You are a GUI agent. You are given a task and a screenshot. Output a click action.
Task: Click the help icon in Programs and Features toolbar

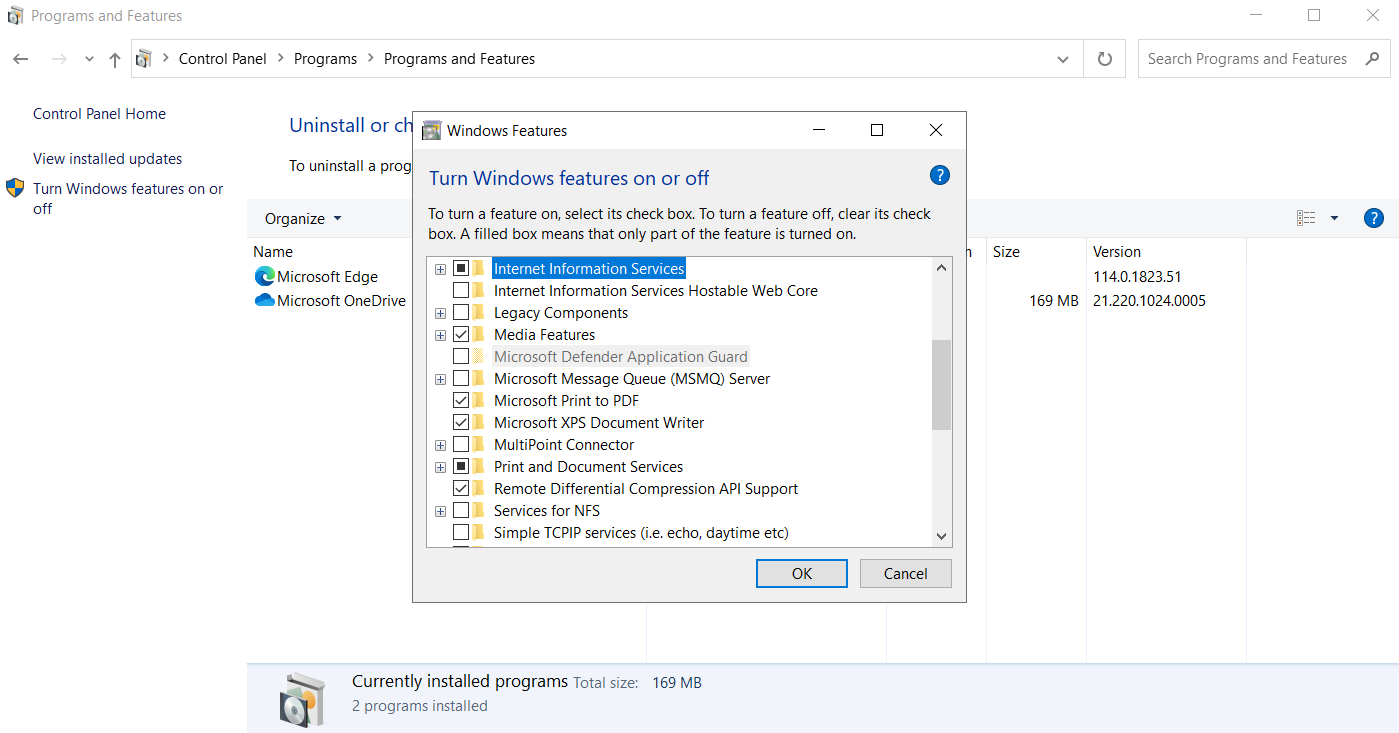click(x=1373, y=218)
